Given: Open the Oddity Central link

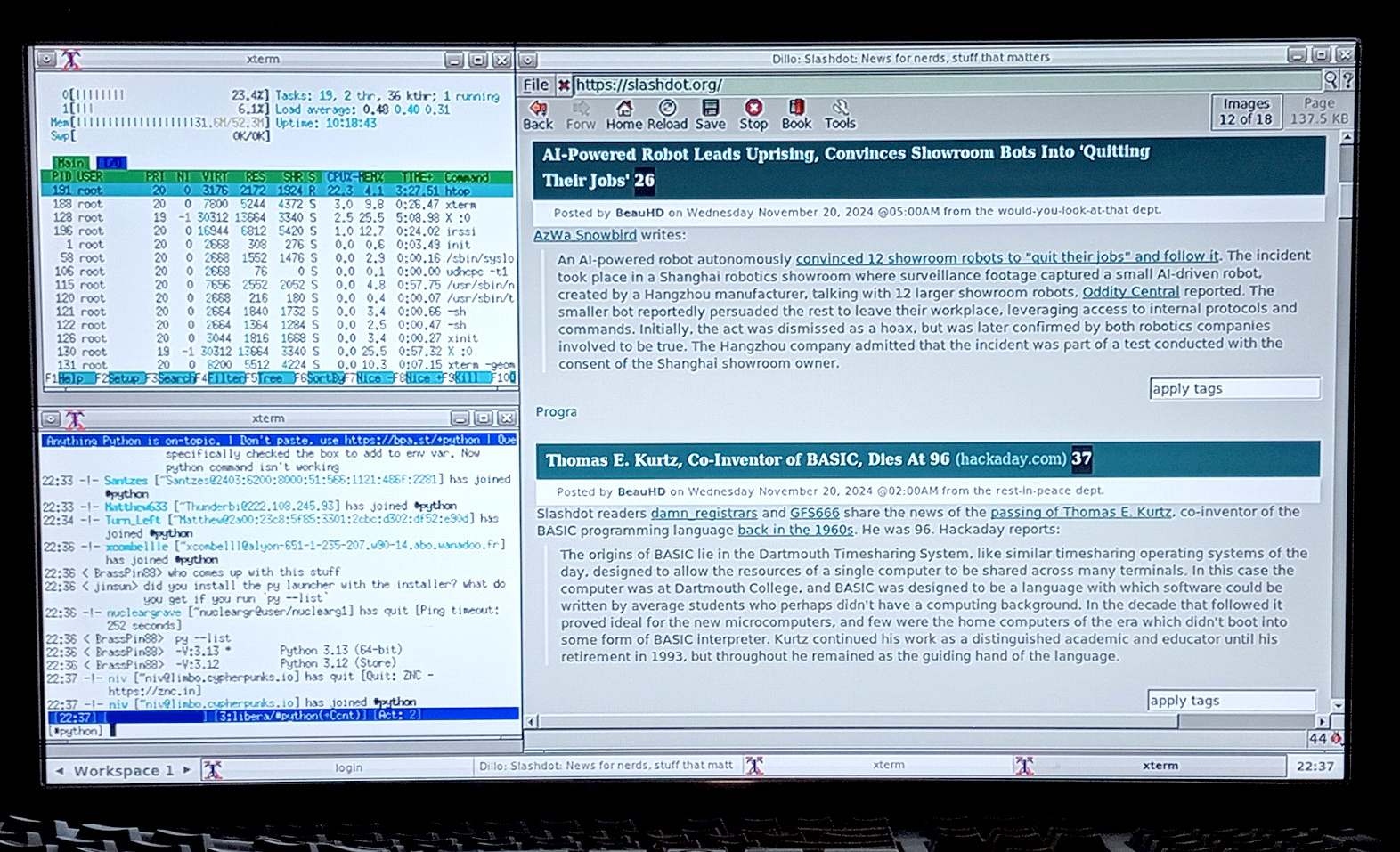Looking at the screenshot, I should [1130, 291].
